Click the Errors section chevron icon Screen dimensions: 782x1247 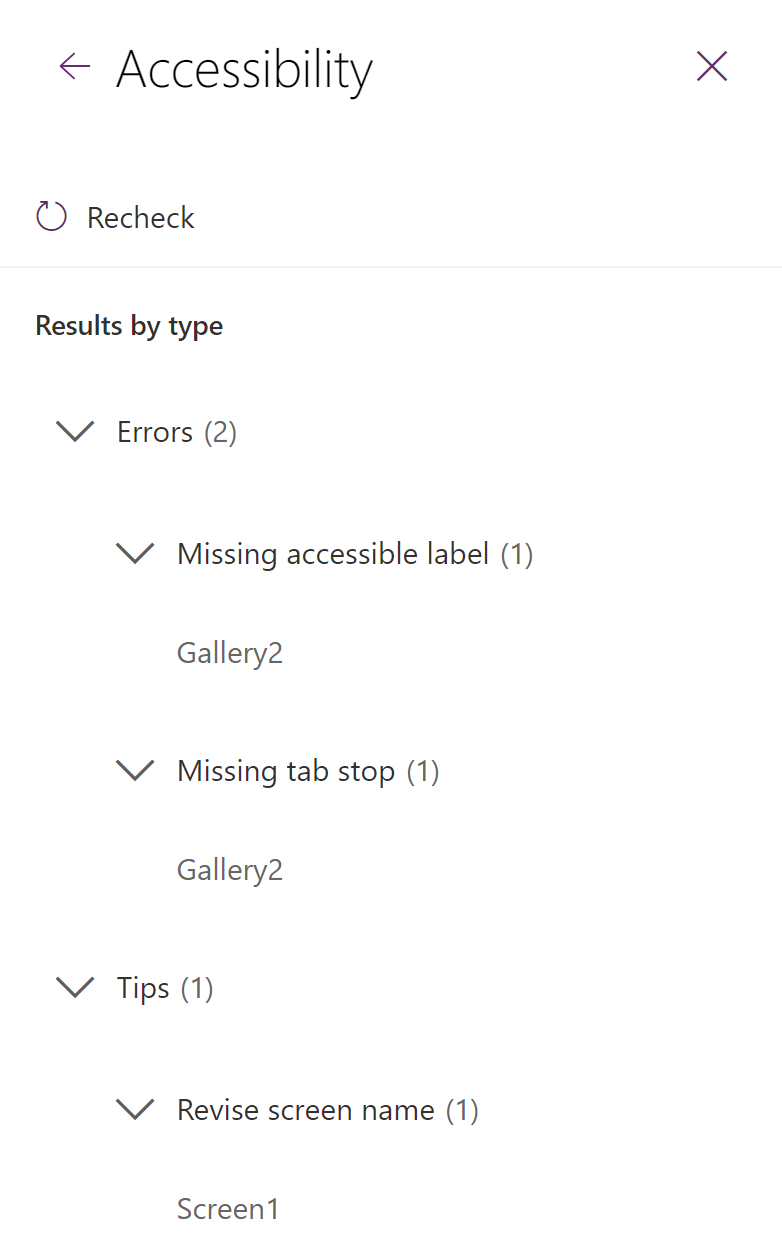[x=74, y=431]
